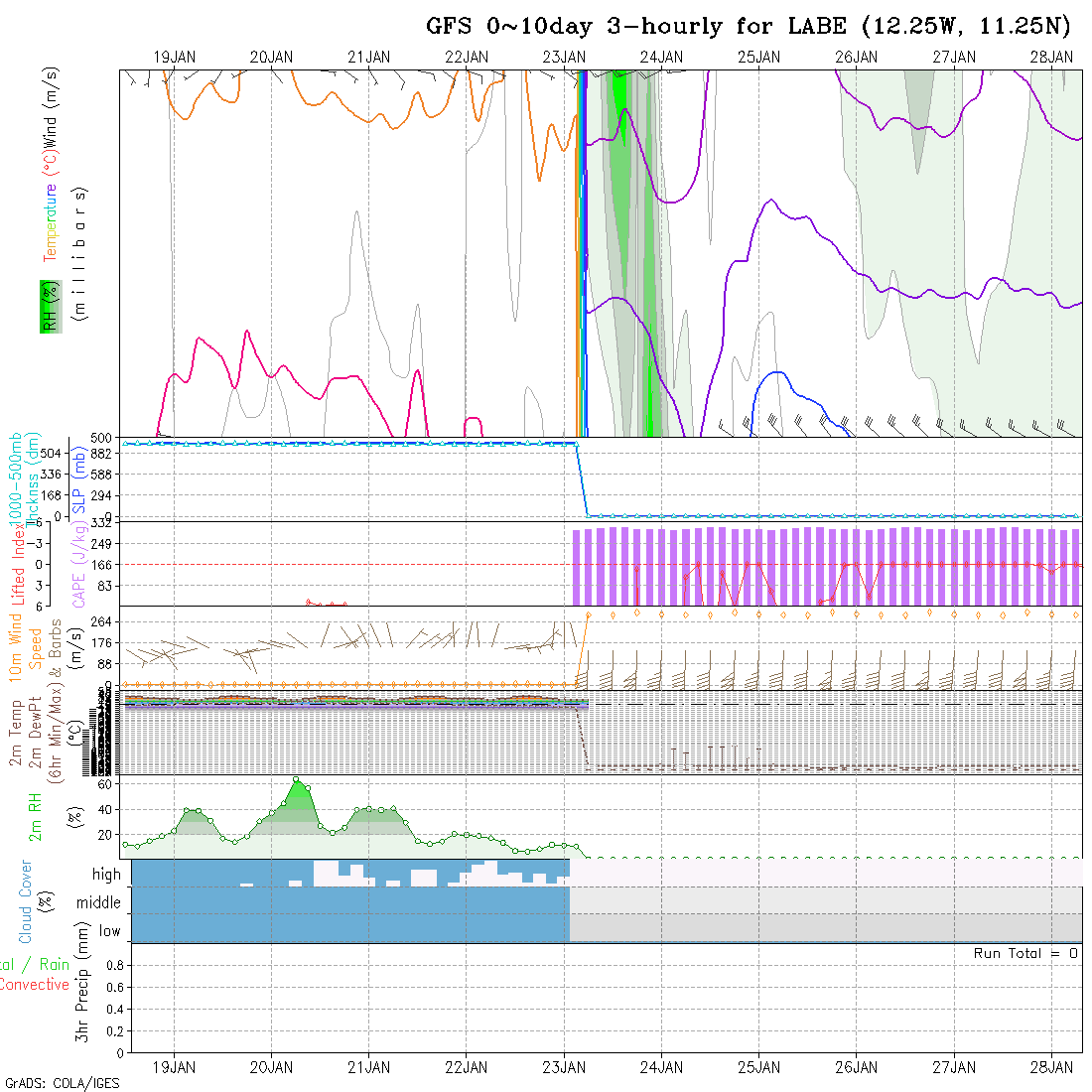Click the '2m Temp' axis label

coord(15,733)
